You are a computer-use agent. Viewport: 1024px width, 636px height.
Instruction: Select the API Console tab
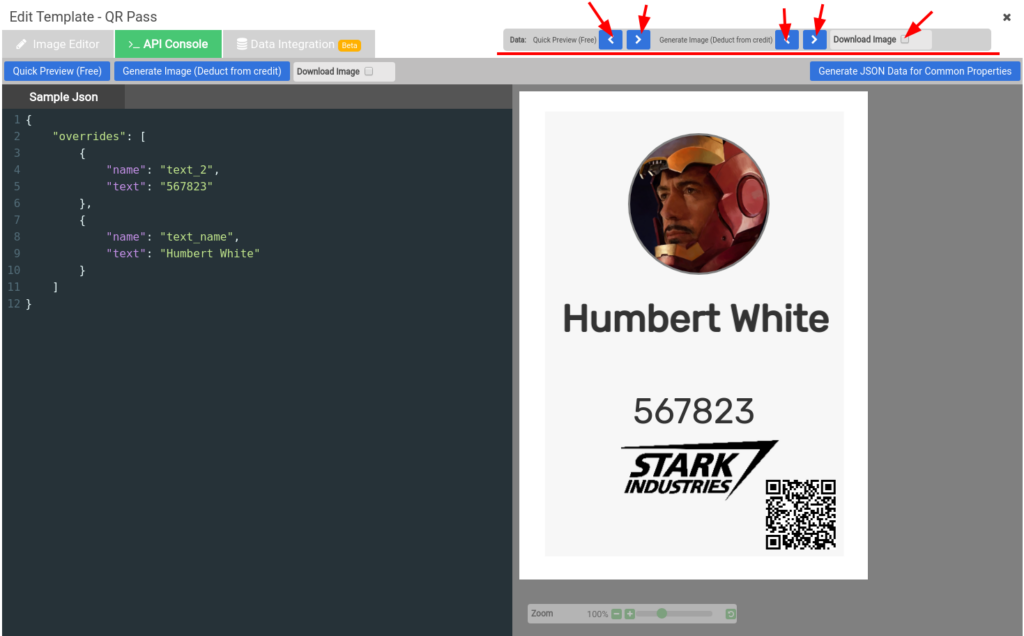(168, 44)
